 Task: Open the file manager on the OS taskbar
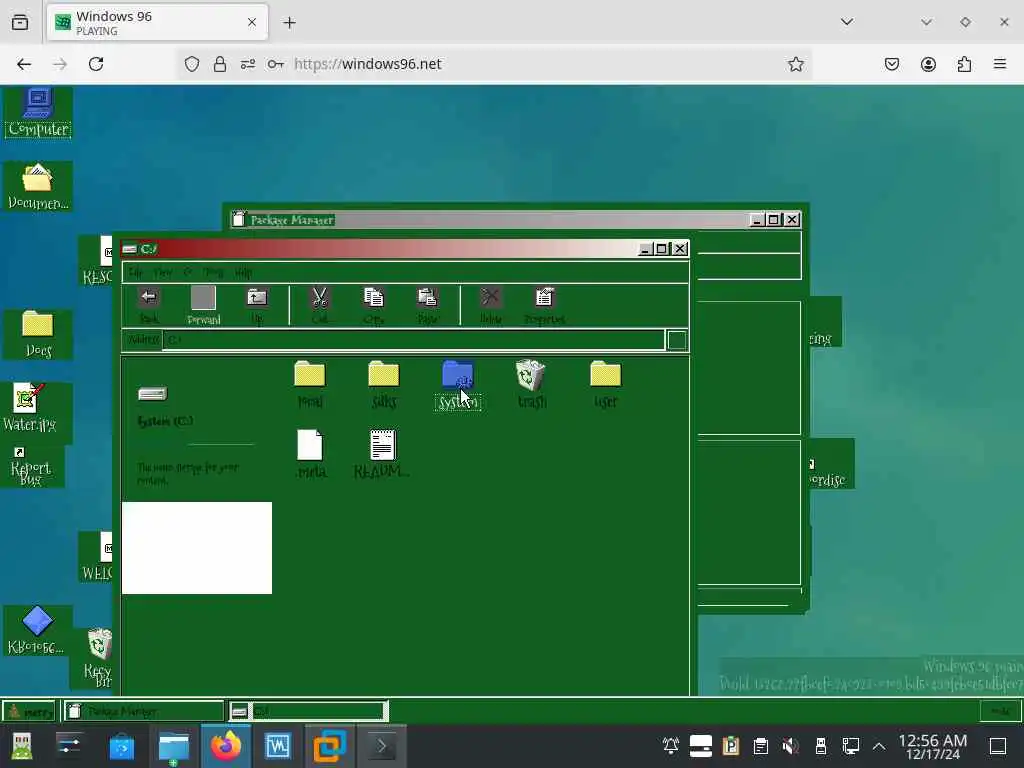click(x=174, y=746)
